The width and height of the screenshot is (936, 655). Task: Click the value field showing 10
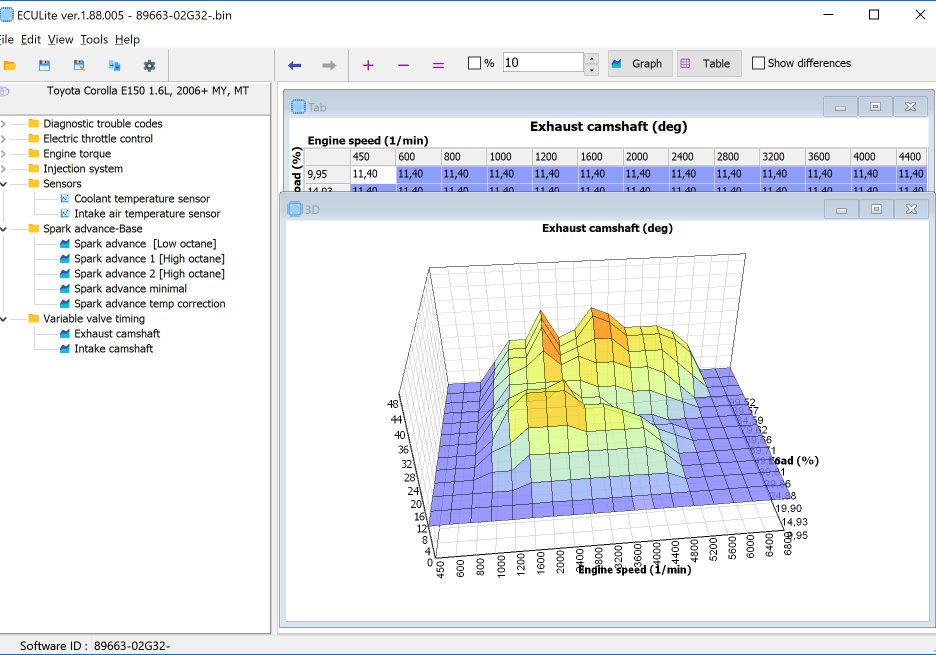coord(542,63)
